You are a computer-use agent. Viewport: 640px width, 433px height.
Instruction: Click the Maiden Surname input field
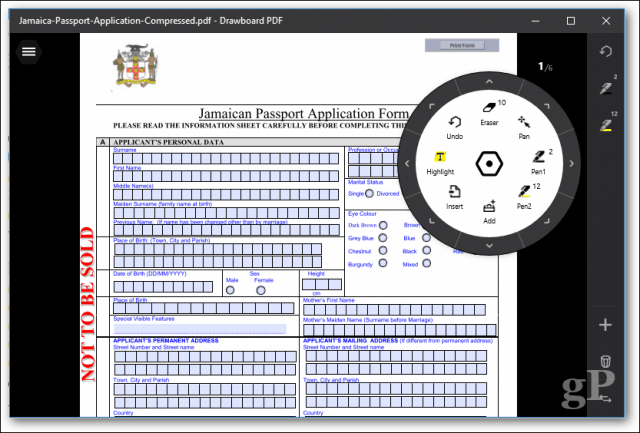227,213
